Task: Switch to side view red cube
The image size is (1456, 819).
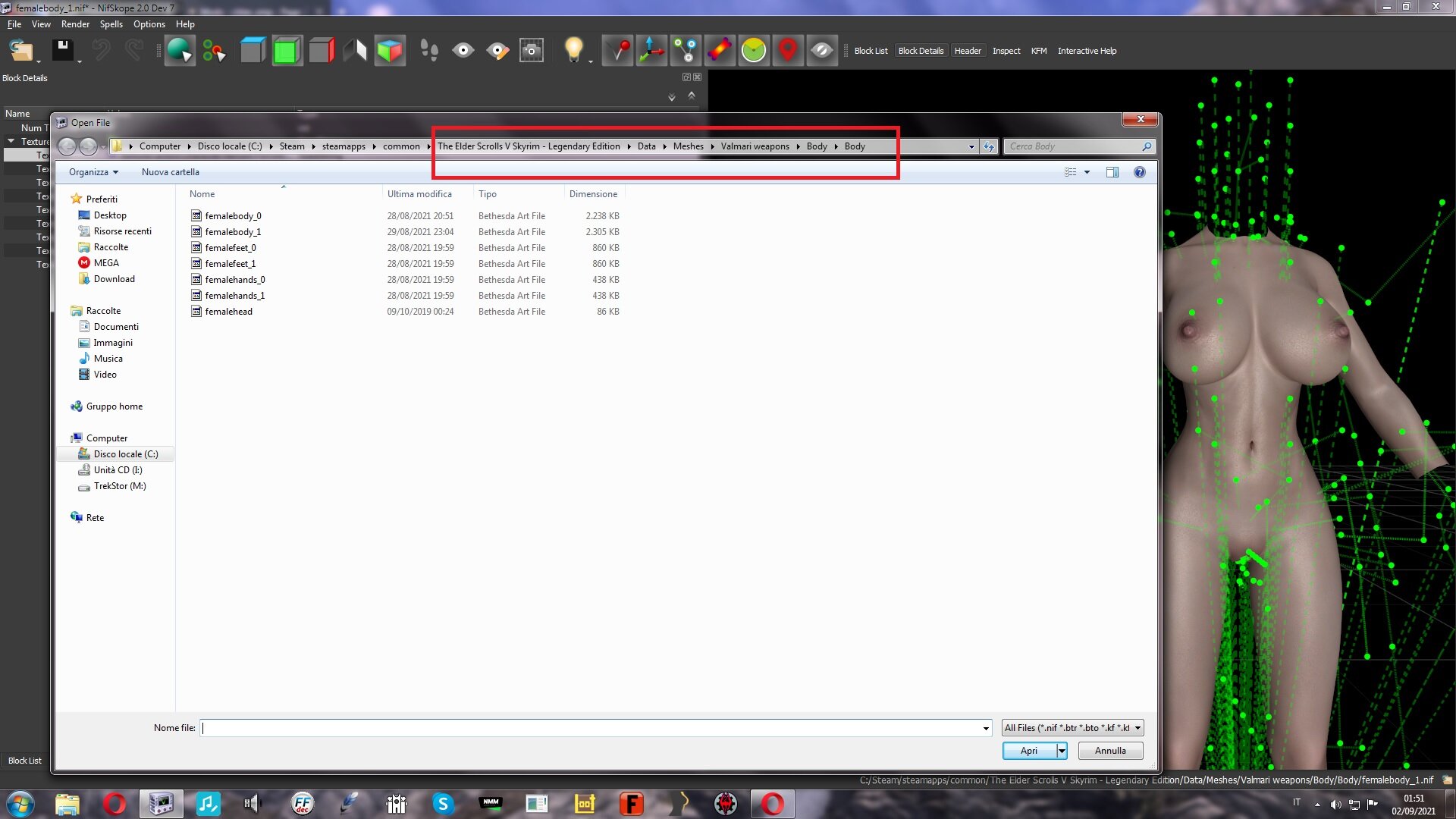Action: tap(322, 51)
